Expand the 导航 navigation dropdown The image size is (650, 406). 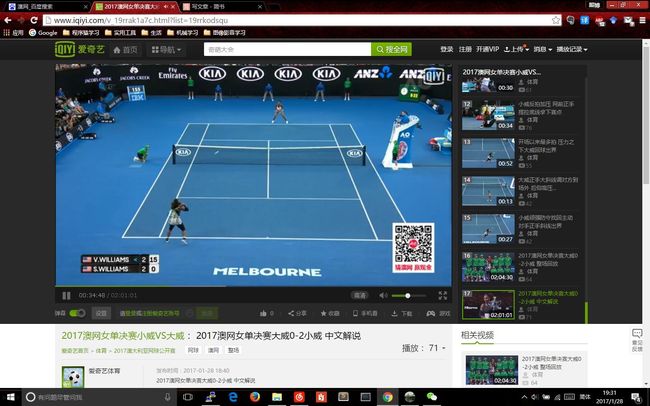click(x=167, y=50)
